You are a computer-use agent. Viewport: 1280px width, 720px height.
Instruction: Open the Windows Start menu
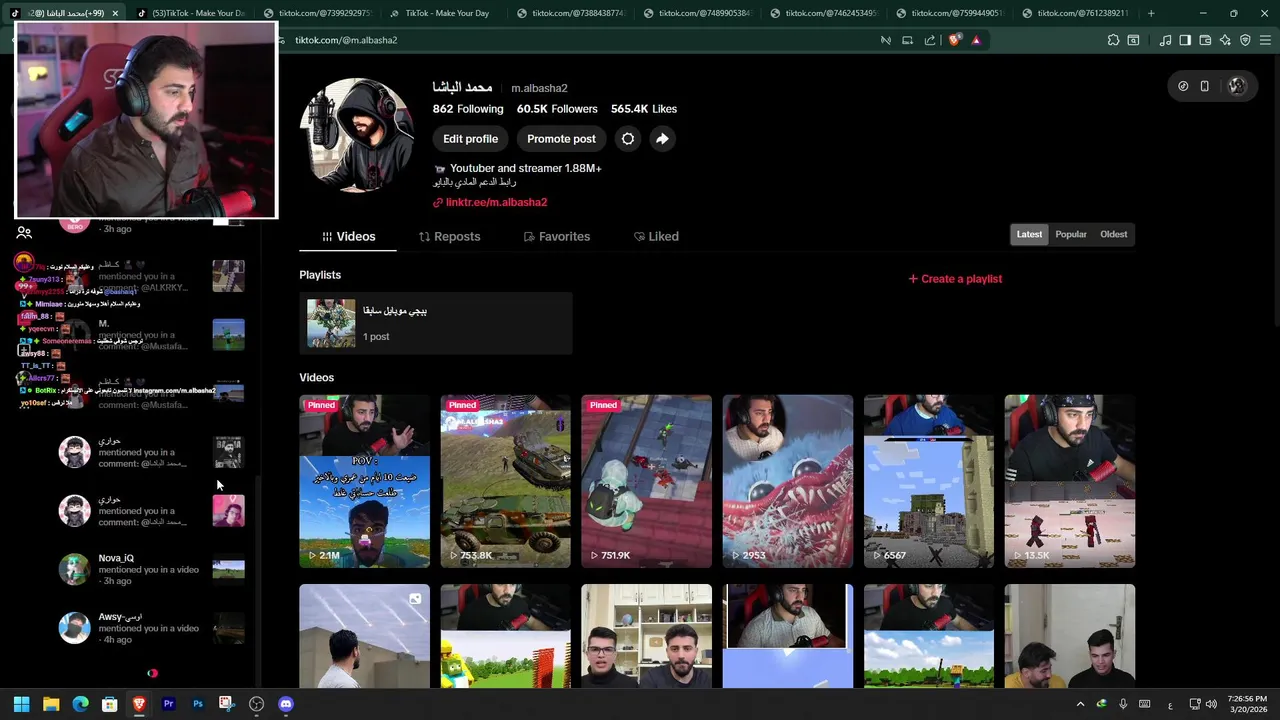21,704
